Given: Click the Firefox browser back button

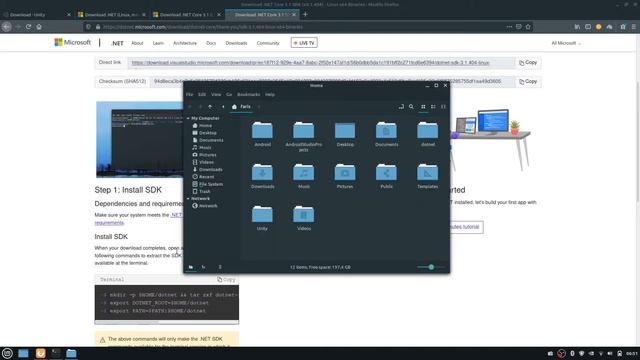Looking at the screenshot, I should click(7, 27).
